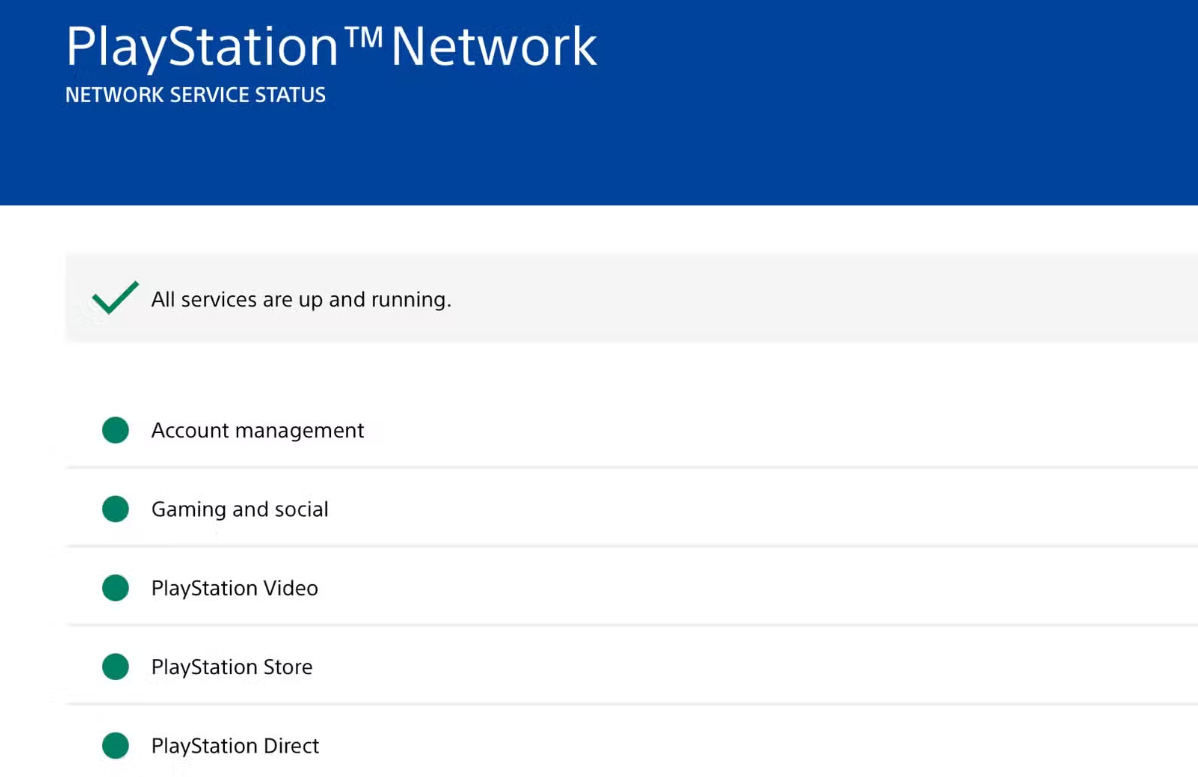Click the NETWORK SERVICE STATUS subtitle

point(196,95)
